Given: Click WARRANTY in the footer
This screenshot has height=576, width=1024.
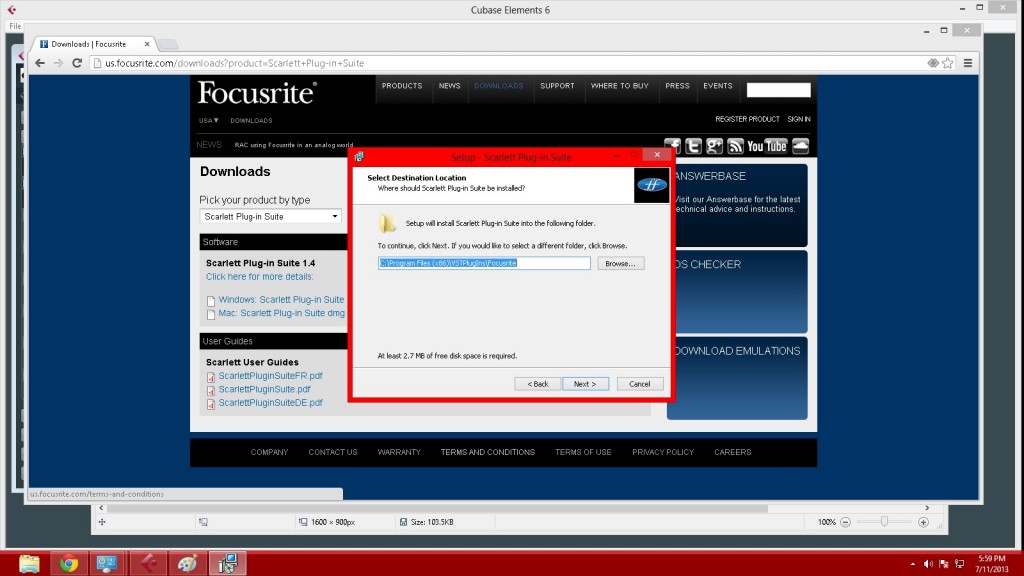Looking at the screenshot, I should pyautogui.click(x=399, y=452).
